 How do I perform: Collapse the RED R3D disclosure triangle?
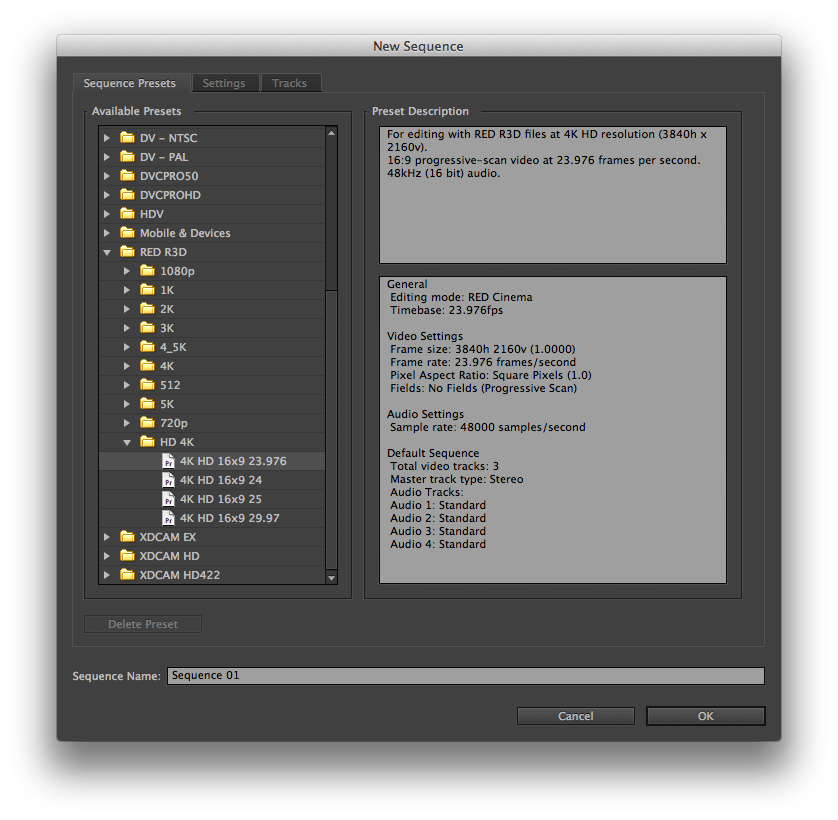pos(108,251)
